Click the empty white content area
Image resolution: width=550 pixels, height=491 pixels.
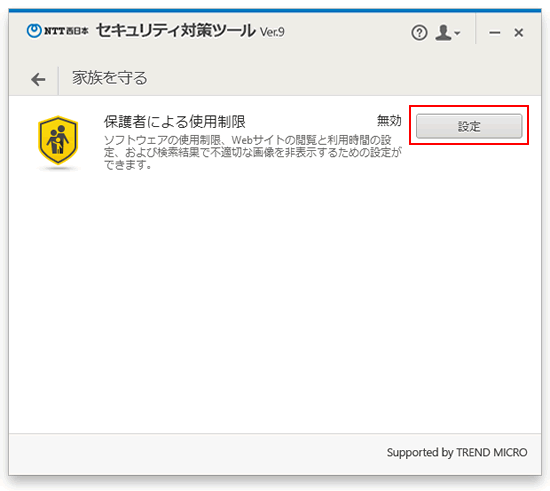[275, 302]
